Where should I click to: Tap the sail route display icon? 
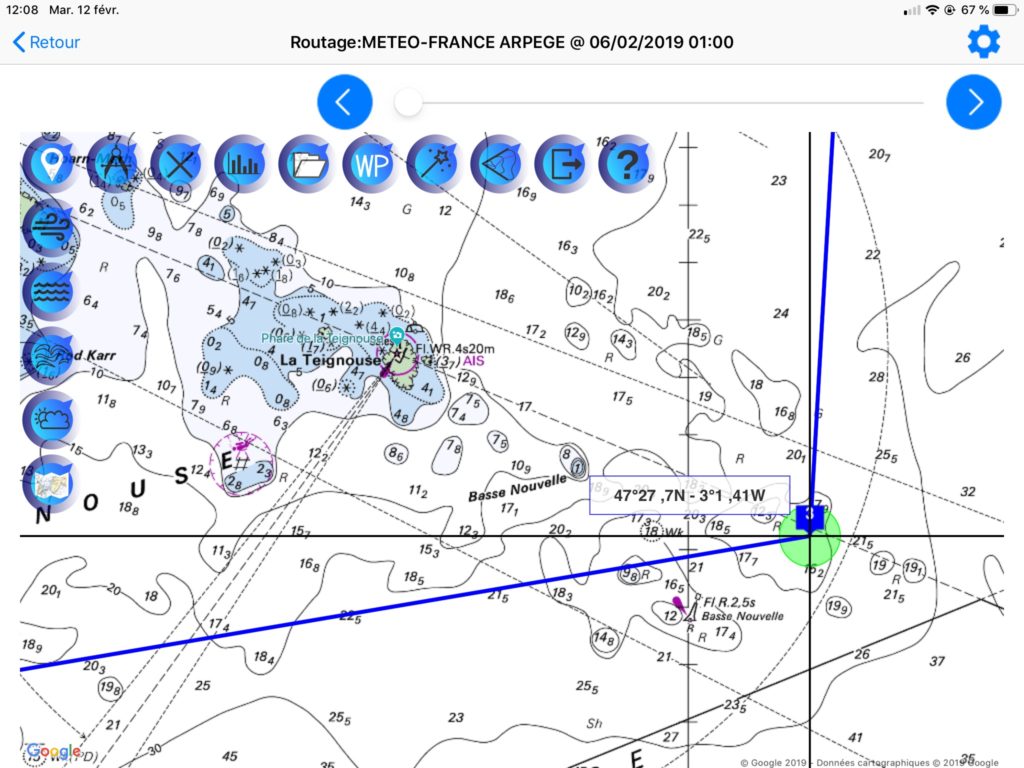pyautogui.click(x=500, y=163)
